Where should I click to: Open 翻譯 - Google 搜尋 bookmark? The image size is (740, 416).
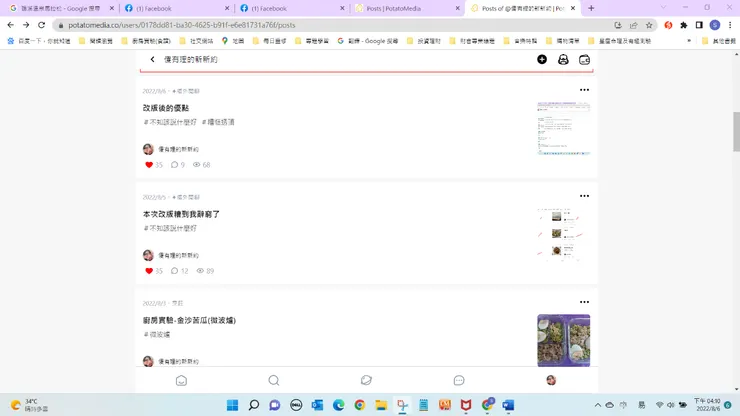[x=368, y=41]
